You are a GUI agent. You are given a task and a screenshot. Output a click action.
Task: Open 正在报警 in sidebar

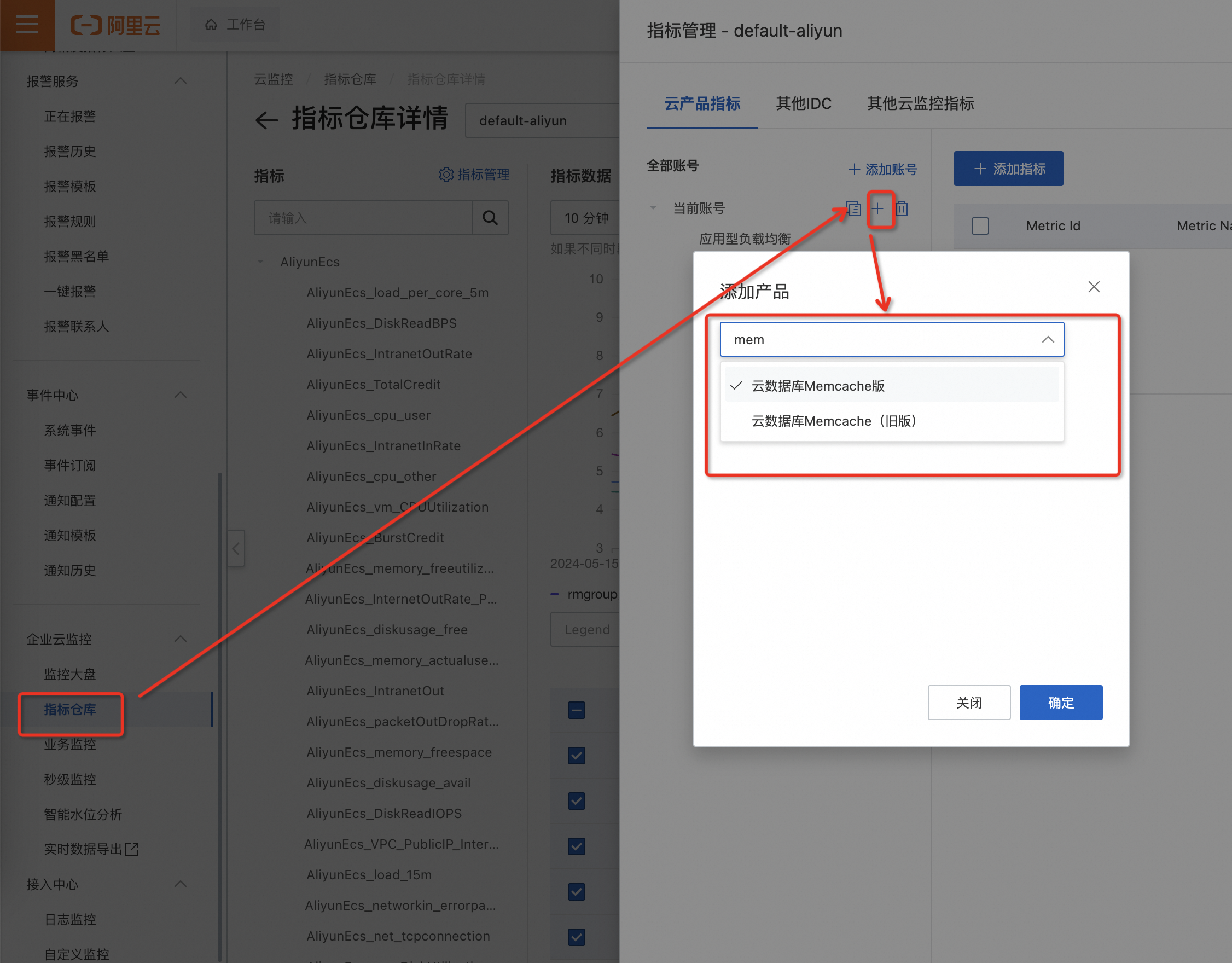point(70,116)
